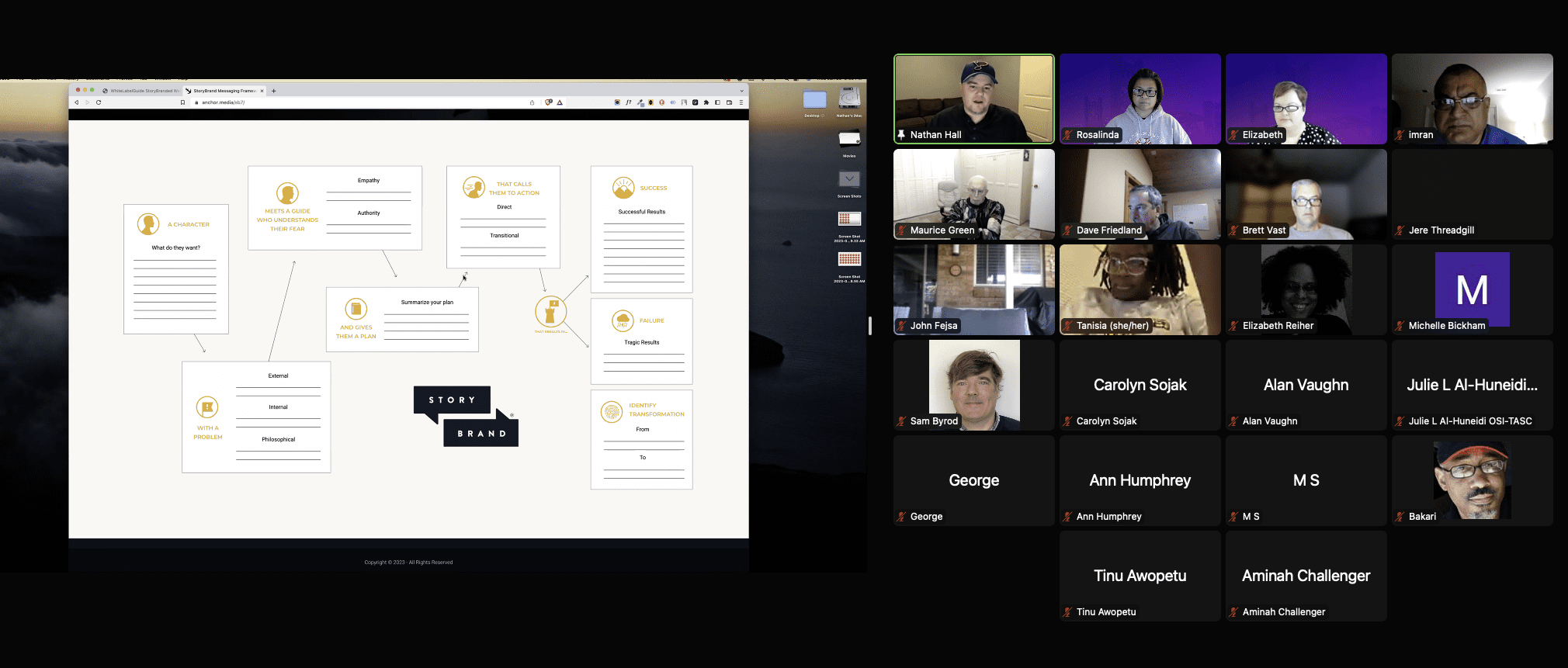Open the Desktop folder icon
1568x668 pixels.
[814, 99]
